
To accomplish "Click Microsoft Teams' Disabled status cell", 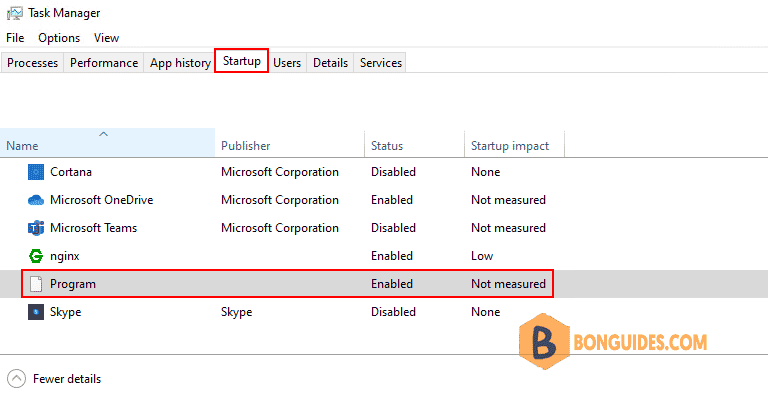I will click(393, 228).
